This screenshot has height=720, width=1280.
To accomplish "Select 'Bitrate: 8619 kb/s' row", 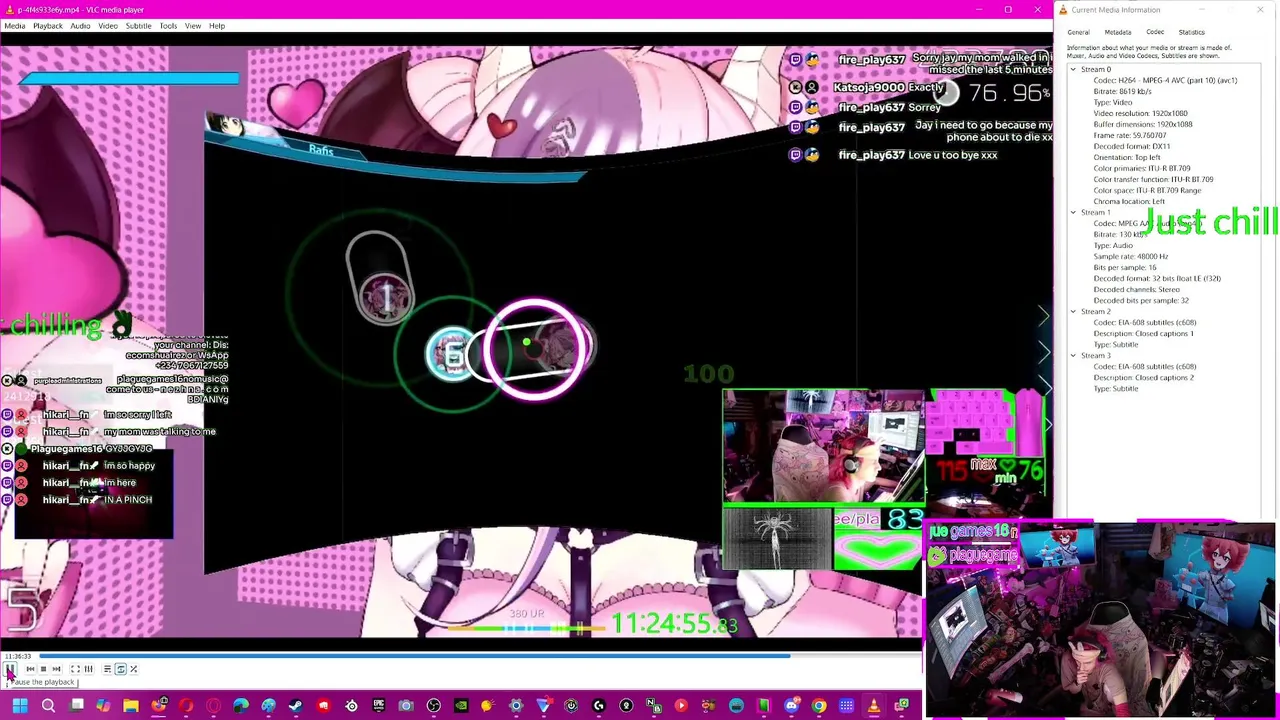I will (1122, 91).
